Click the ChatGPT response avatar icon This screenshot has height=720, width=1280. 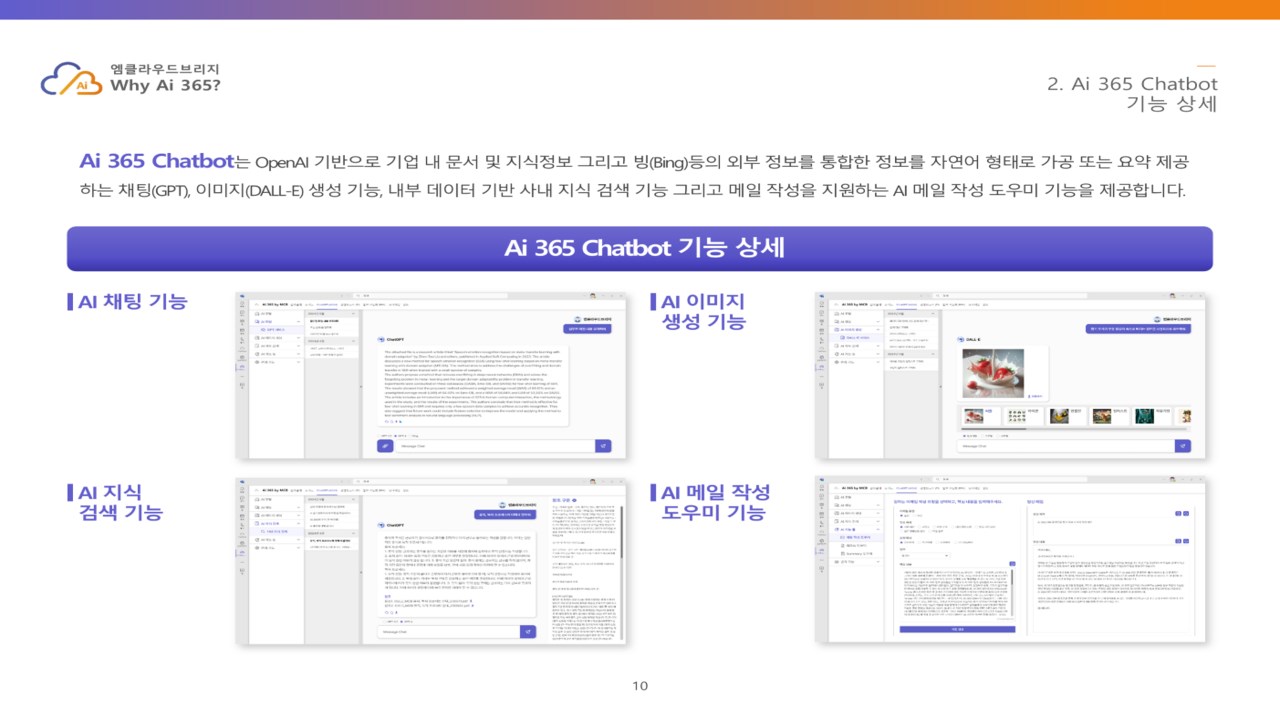tap(381, 339)
